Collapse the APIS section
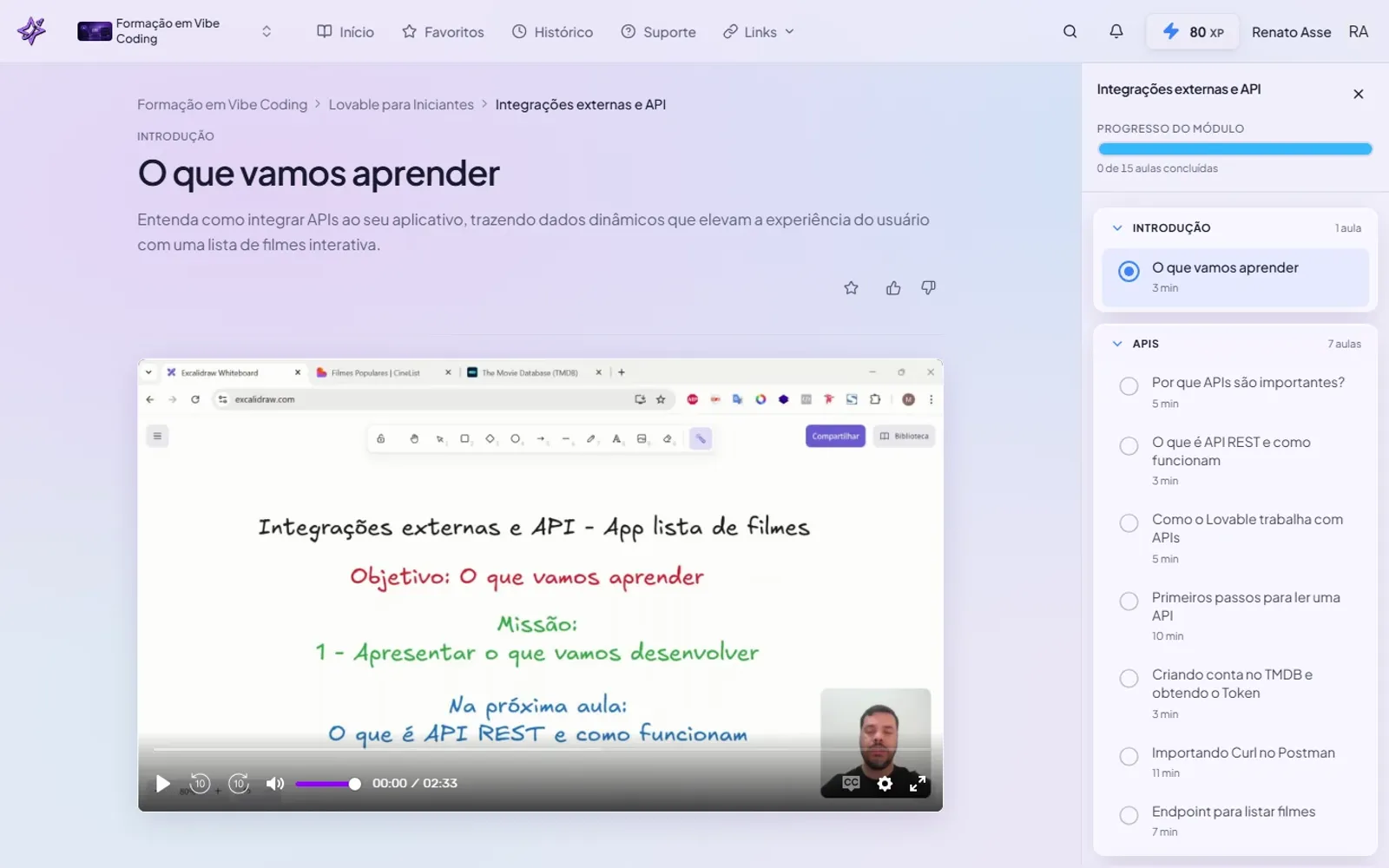The width and height of the screenshot is (1389, 868). tap(1117, 344)
